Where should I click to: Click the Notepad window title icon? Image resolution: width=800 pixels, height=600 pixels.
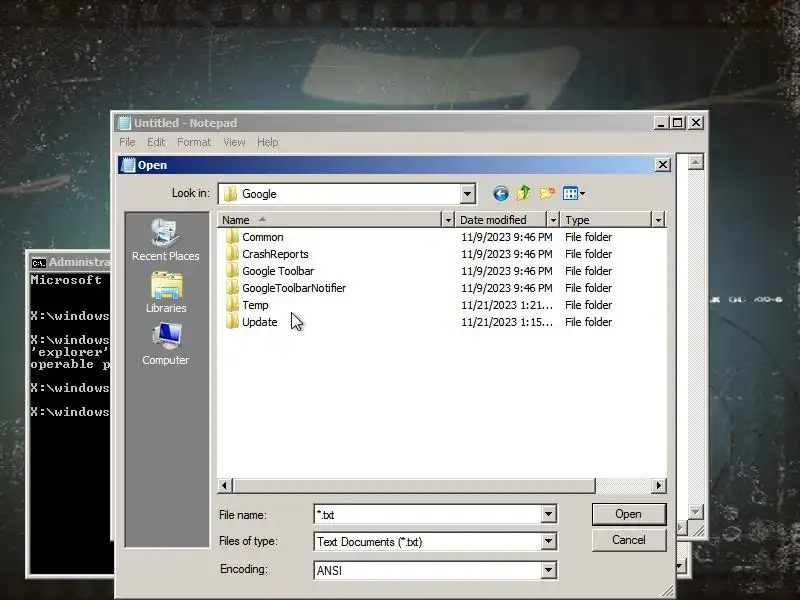pos(124,123)
